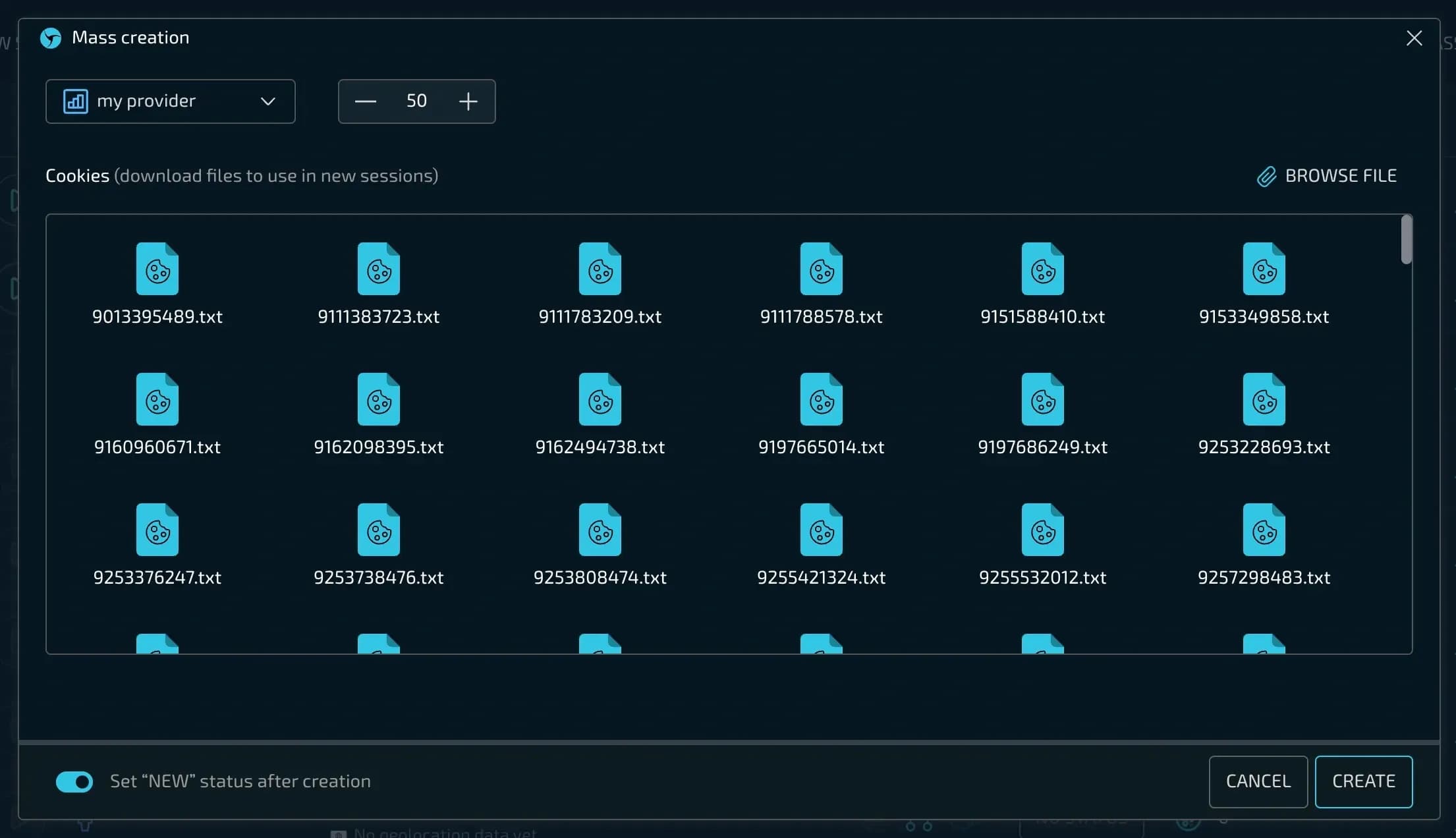Viewport: 1456px width, 838px height.
Task: Click the cookies list vertical scrollbar
Action: pos(1406,240)
